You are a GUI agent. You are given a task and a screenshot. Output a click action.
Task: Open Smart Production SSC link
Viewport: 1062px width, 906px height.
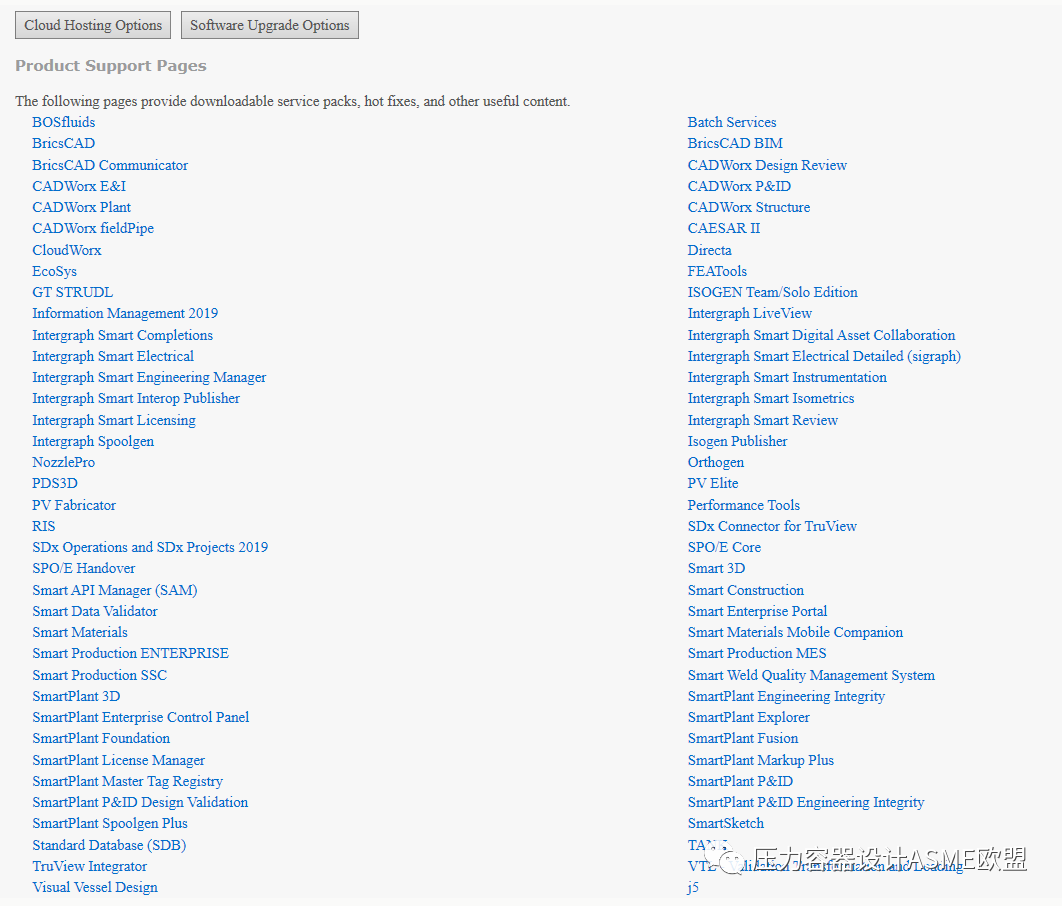tap(99, 675)
